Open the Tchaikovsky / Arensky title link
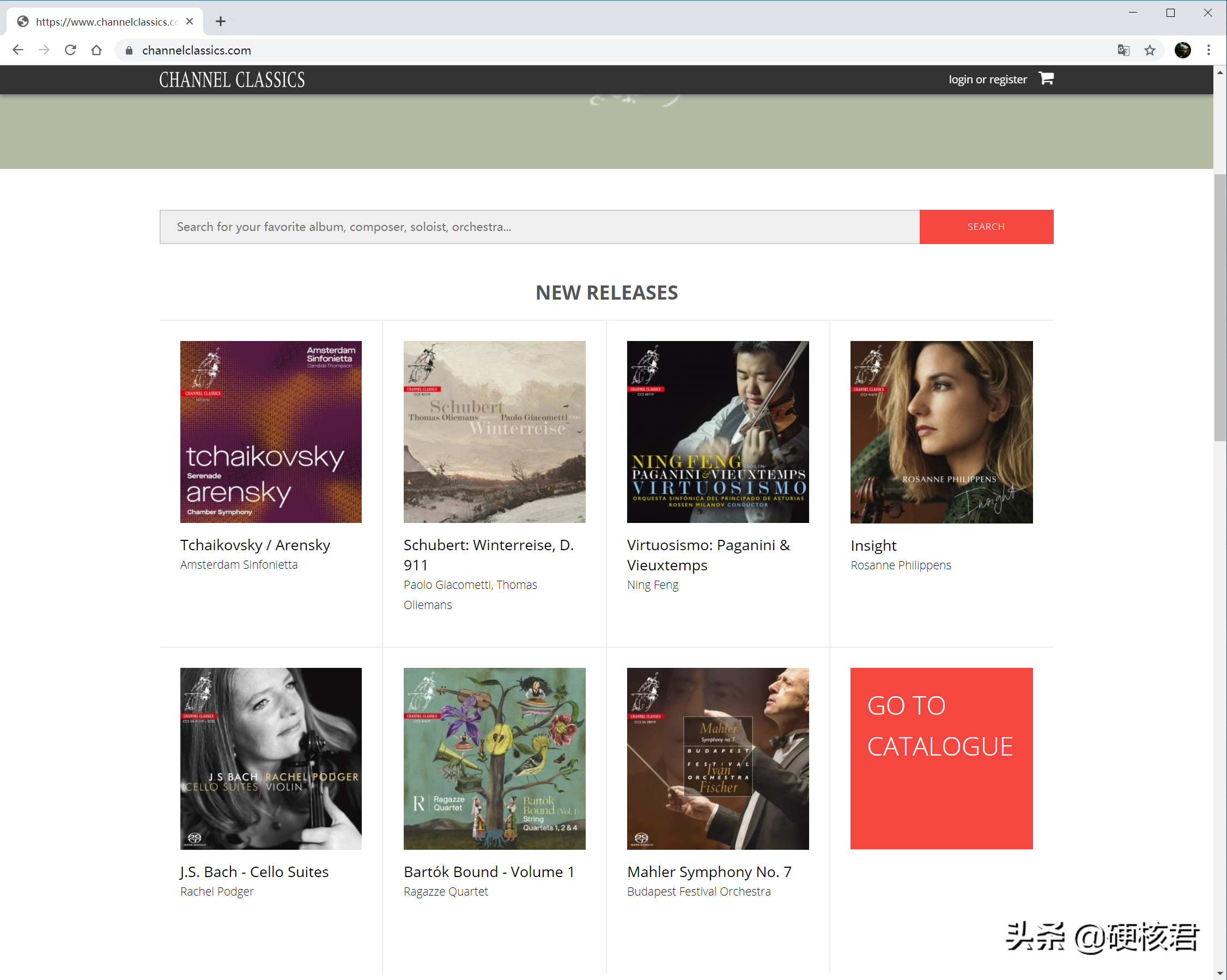The image size is (1227, 980). pyautogui.click(x=255, y=545)
